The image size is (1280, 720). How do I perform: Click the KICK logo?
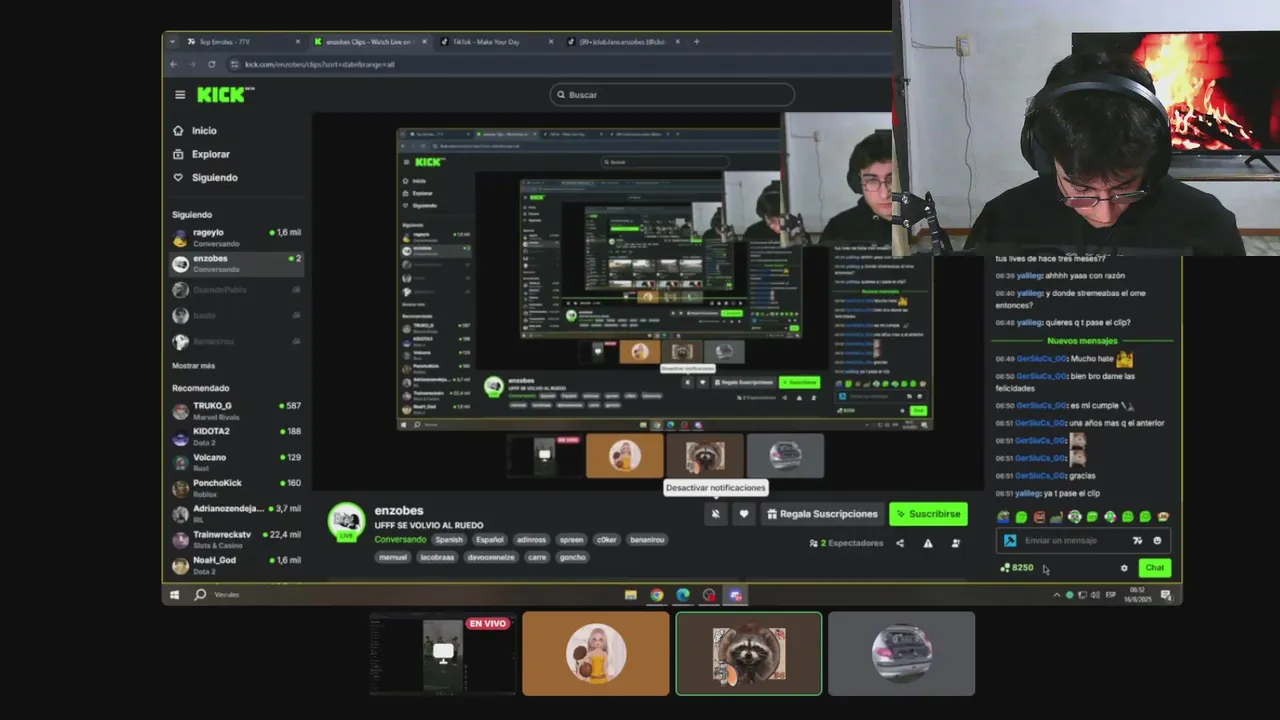pyautogui.click(x=225, y=95)
